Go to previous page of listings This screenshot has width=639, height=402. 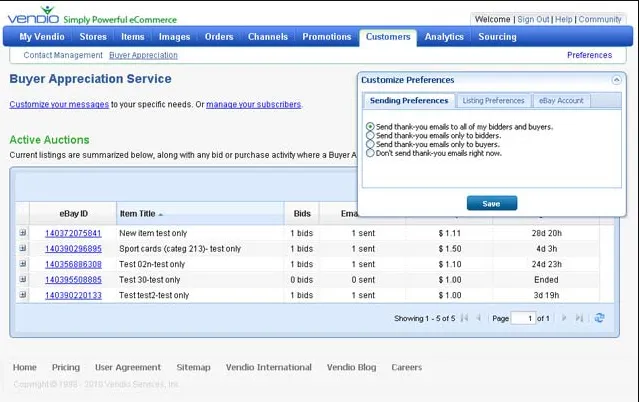(479, 318)
